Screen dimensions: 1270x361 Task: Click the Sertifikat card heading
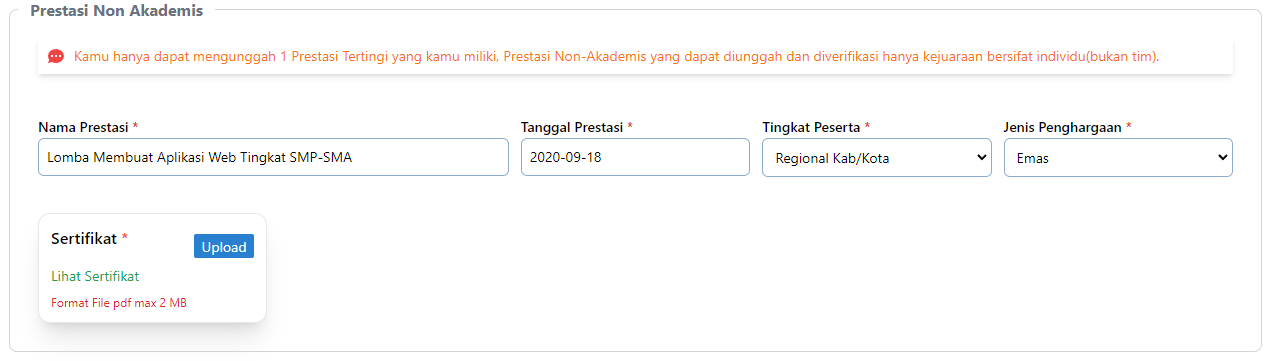pyautogui.click(x=84, y=238)
